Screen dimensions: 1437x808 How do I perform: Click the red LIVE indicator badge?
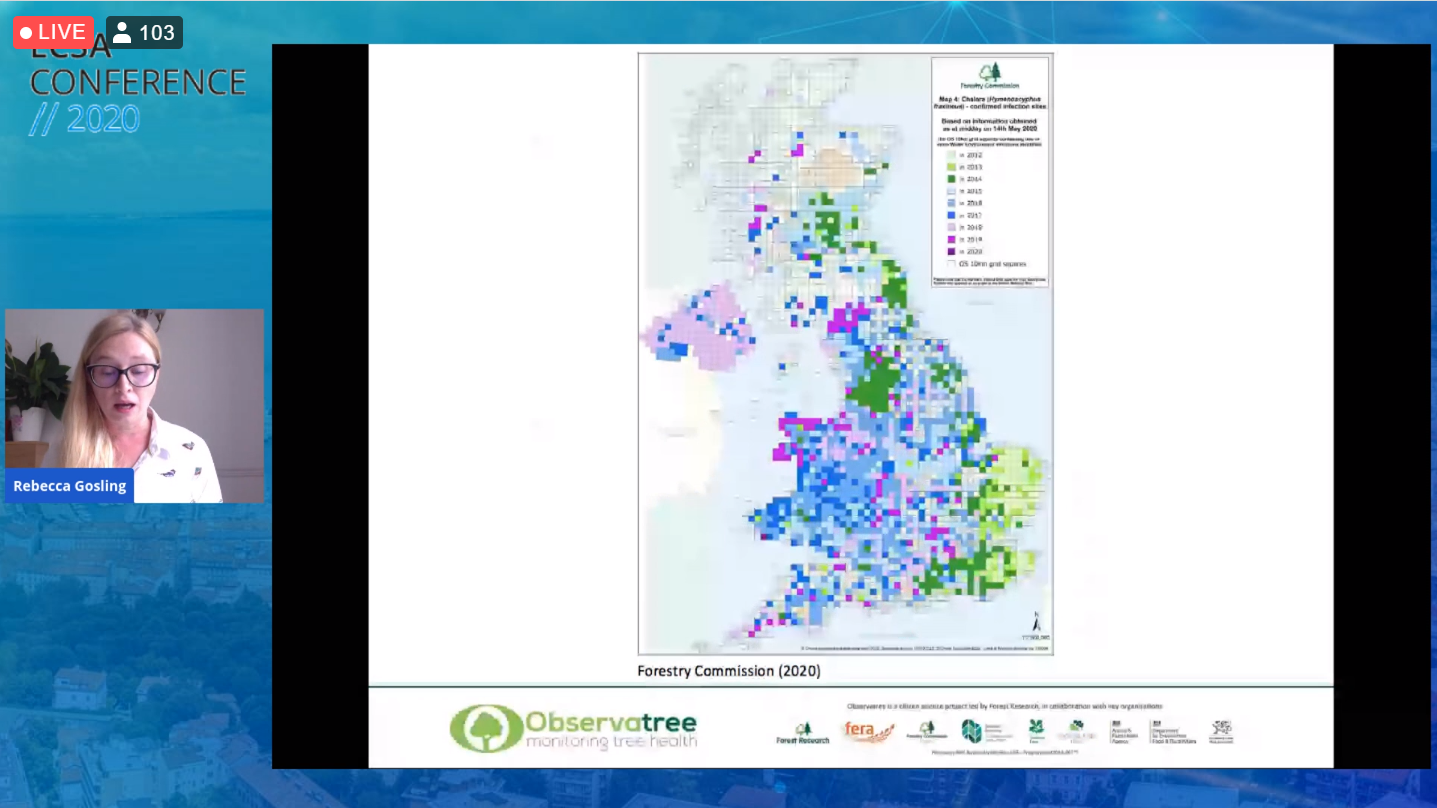[53, 32]
